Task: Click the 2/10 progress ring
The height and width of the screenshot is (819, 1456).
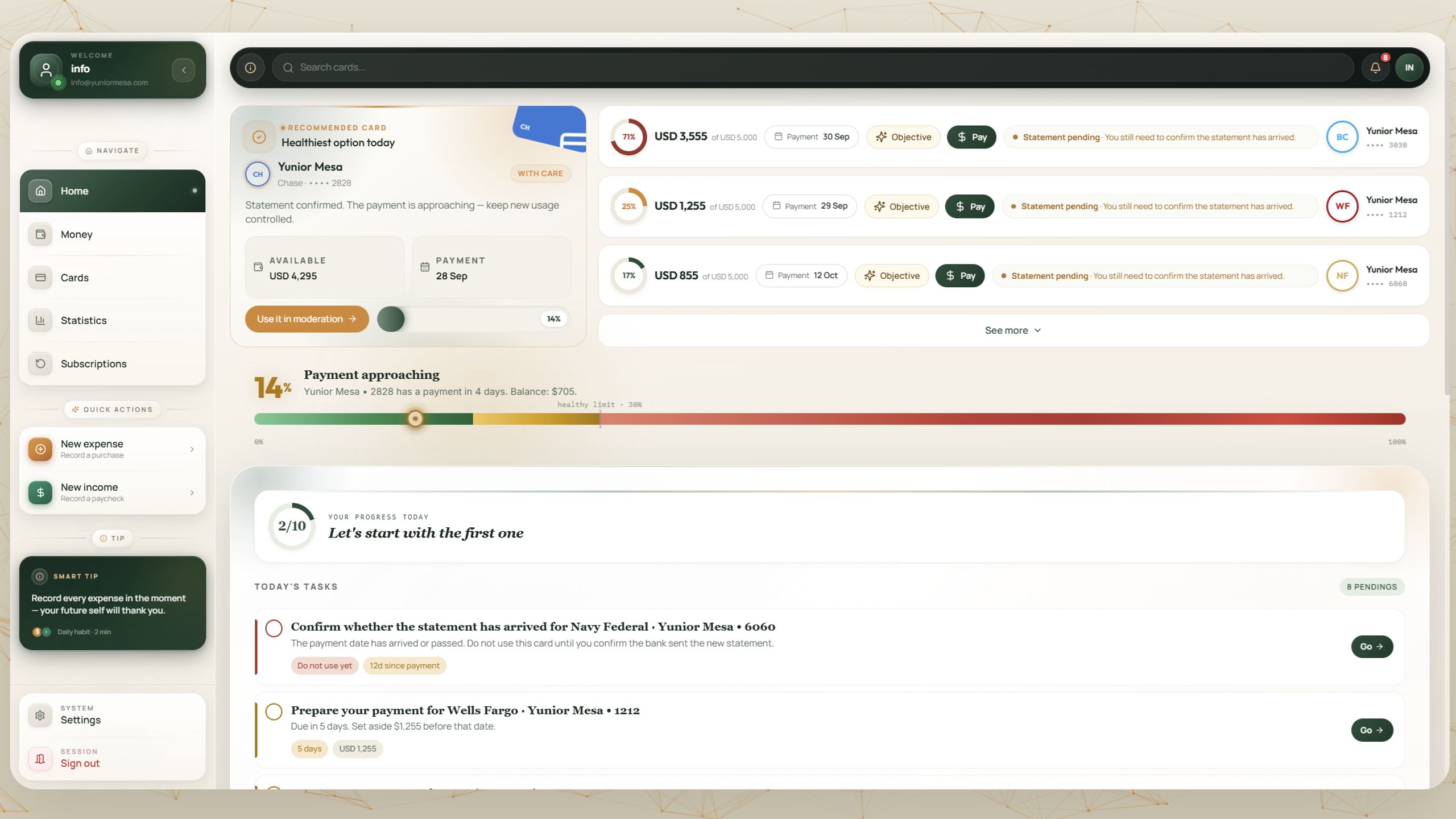Action: tap(292, 526)
